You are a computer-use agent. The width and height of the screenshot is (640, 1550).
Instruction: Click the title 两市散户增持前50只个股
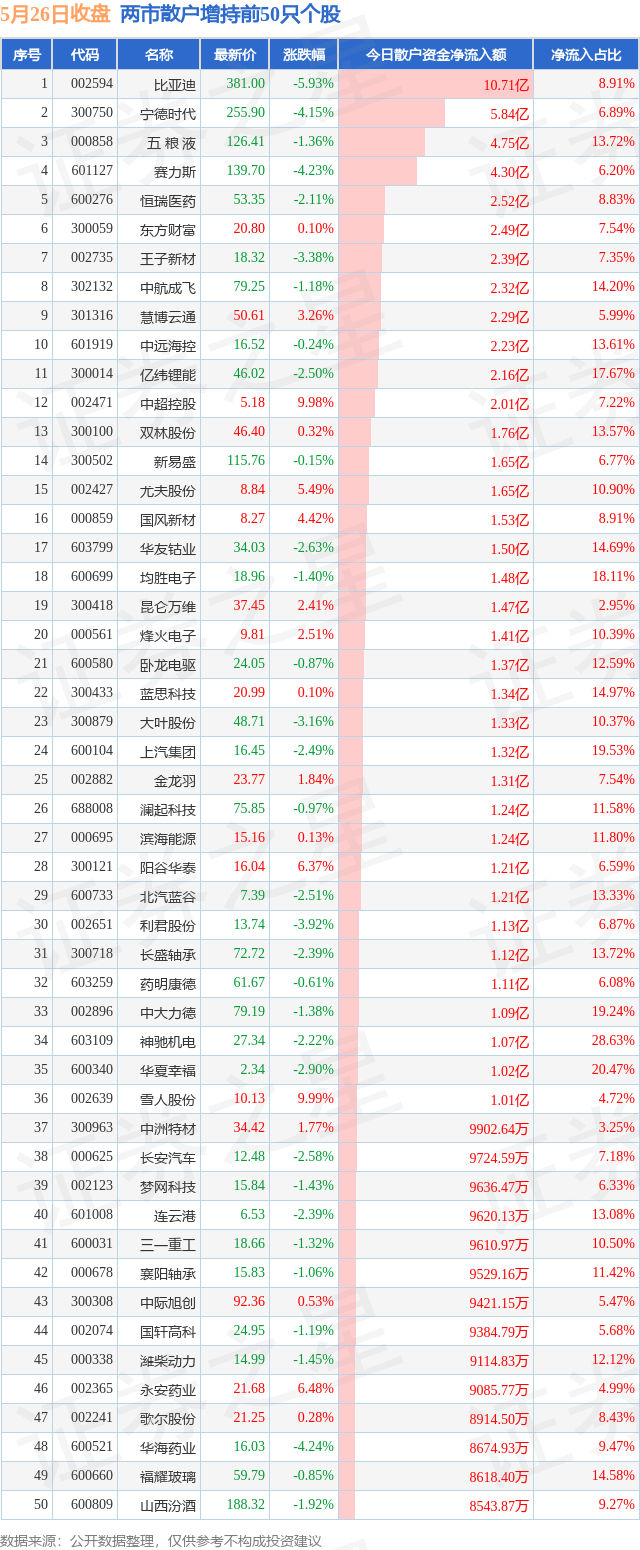pyautogui.click(x=230, y=14)
